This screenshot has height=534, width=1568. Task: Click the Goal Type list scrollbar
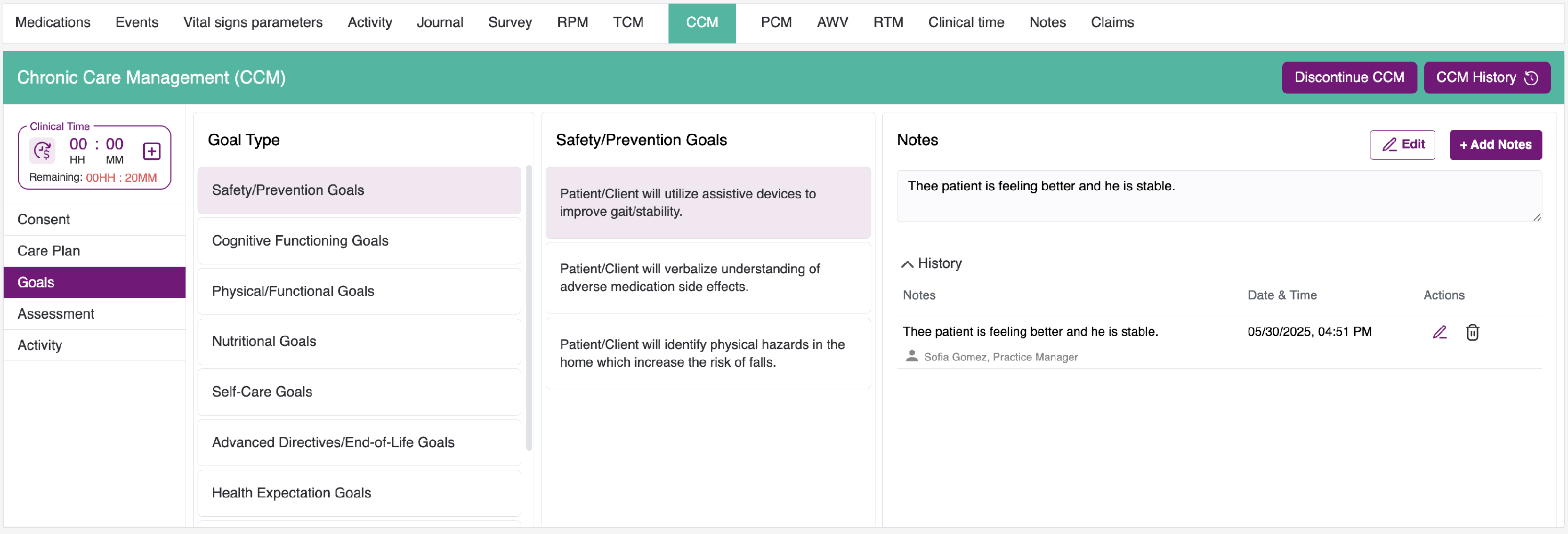pos(529,308)
